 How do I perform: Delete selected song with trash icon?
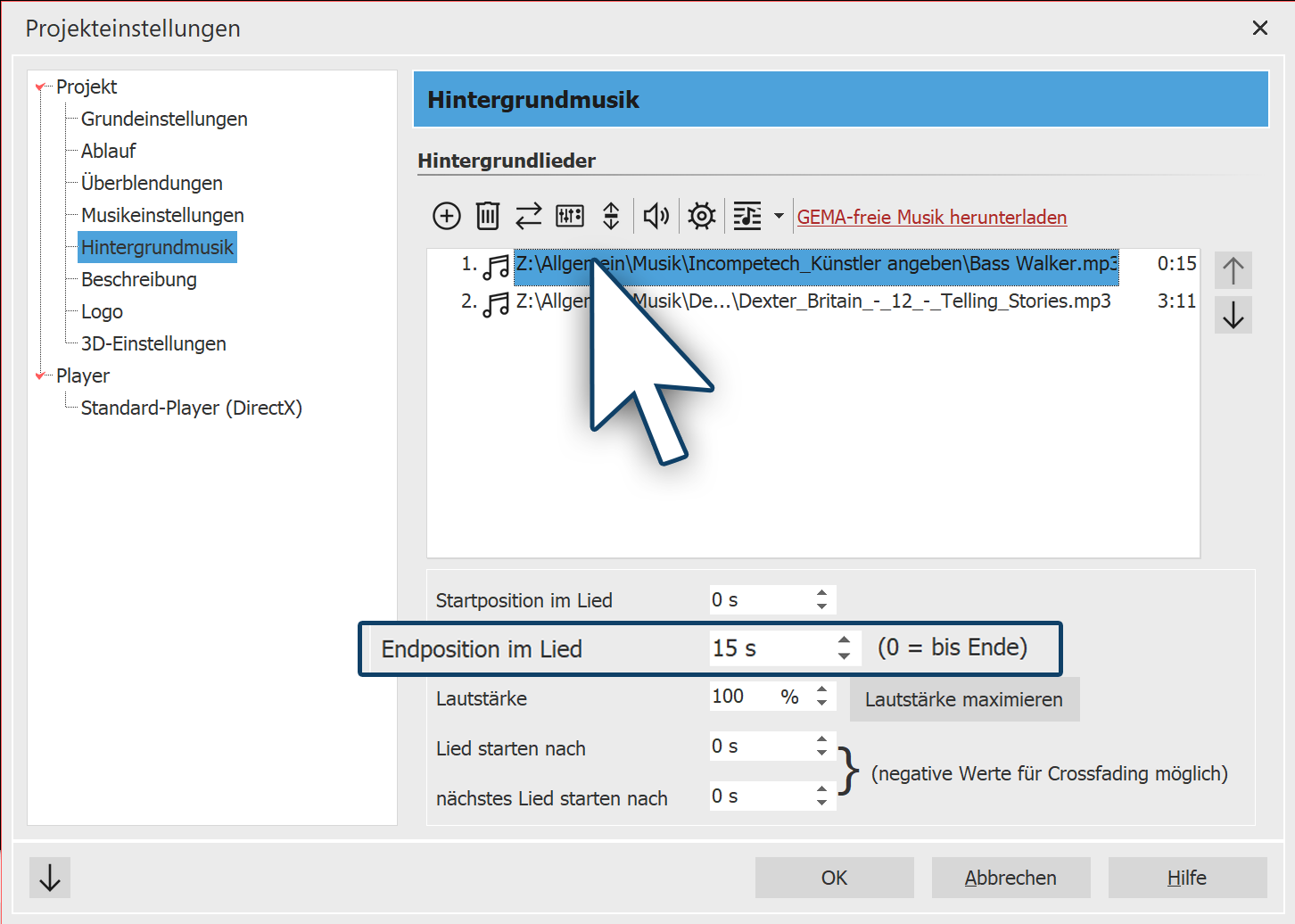pos(488,216)
